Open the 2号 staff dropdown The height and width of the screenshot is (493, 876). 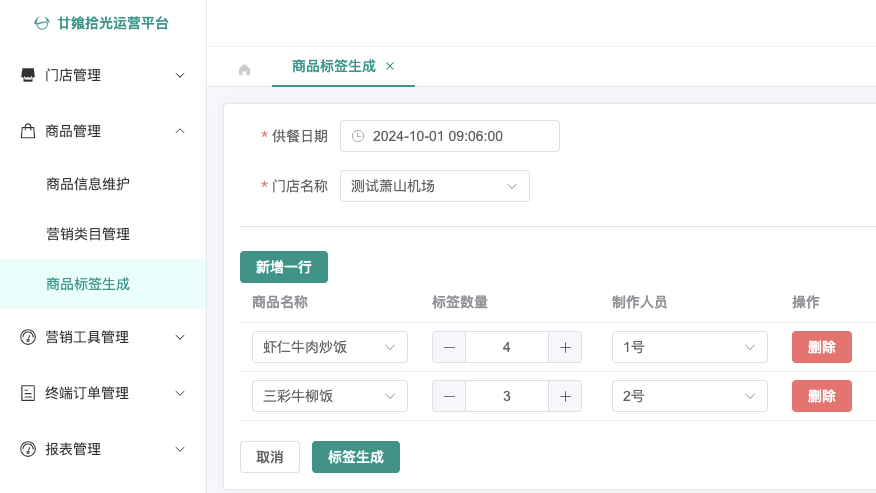[689, 396]
